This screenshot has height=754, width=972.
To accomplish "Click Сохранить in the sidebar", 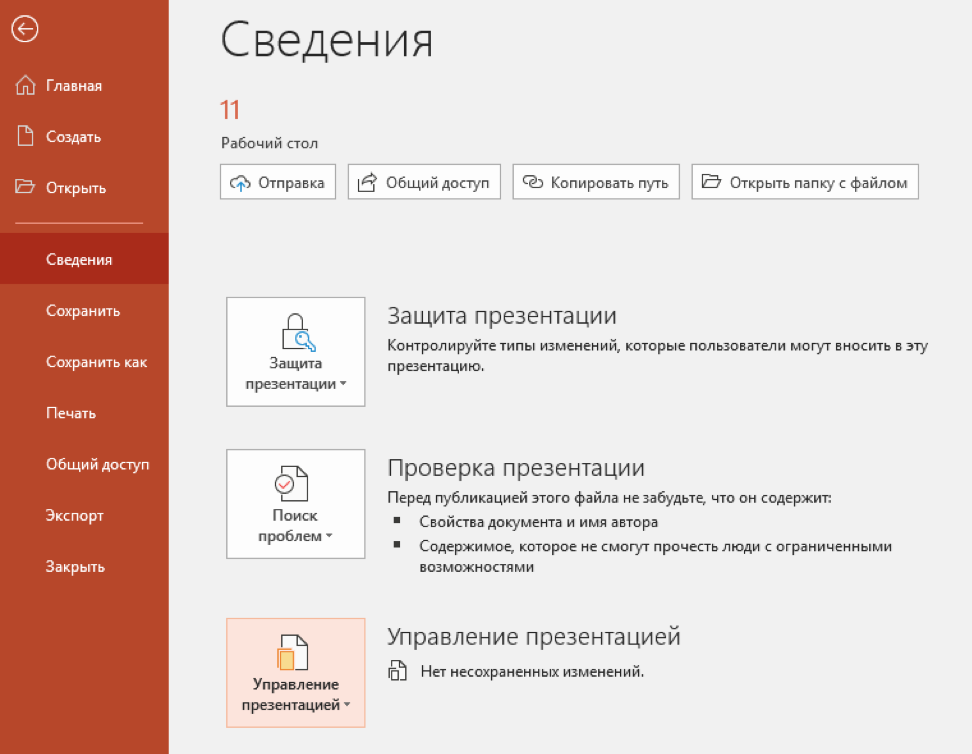I will (x=84, y=310).
